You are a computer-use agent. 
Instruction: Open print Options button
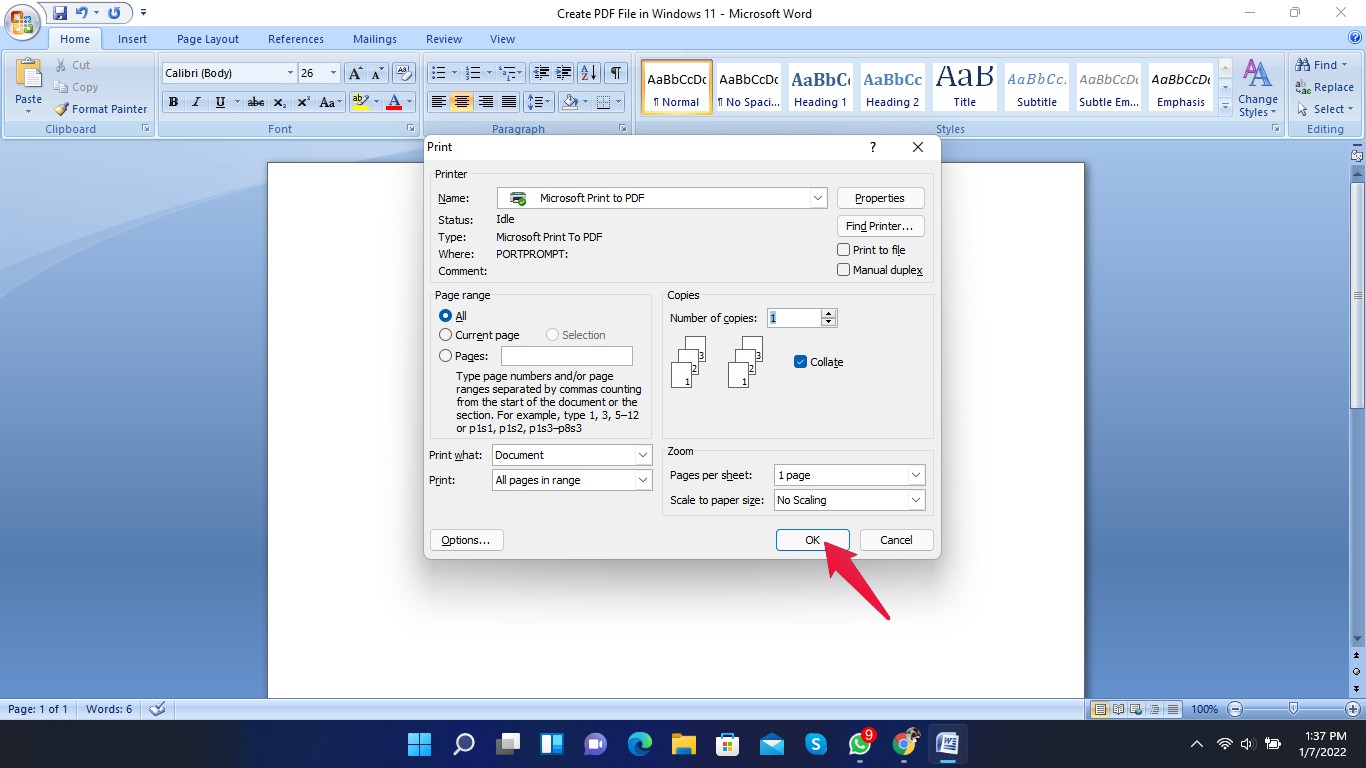point(466,540)
